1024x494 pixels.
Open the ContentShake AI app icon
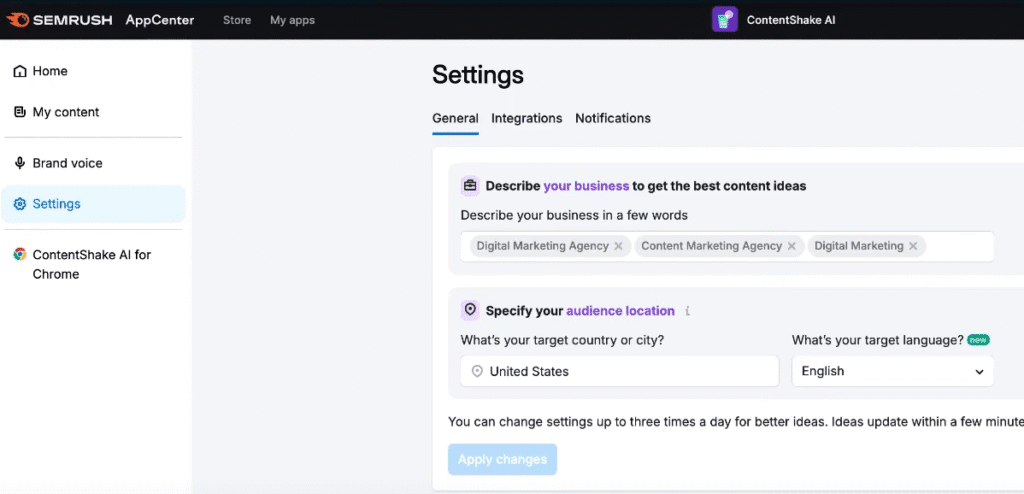point(724,20)
